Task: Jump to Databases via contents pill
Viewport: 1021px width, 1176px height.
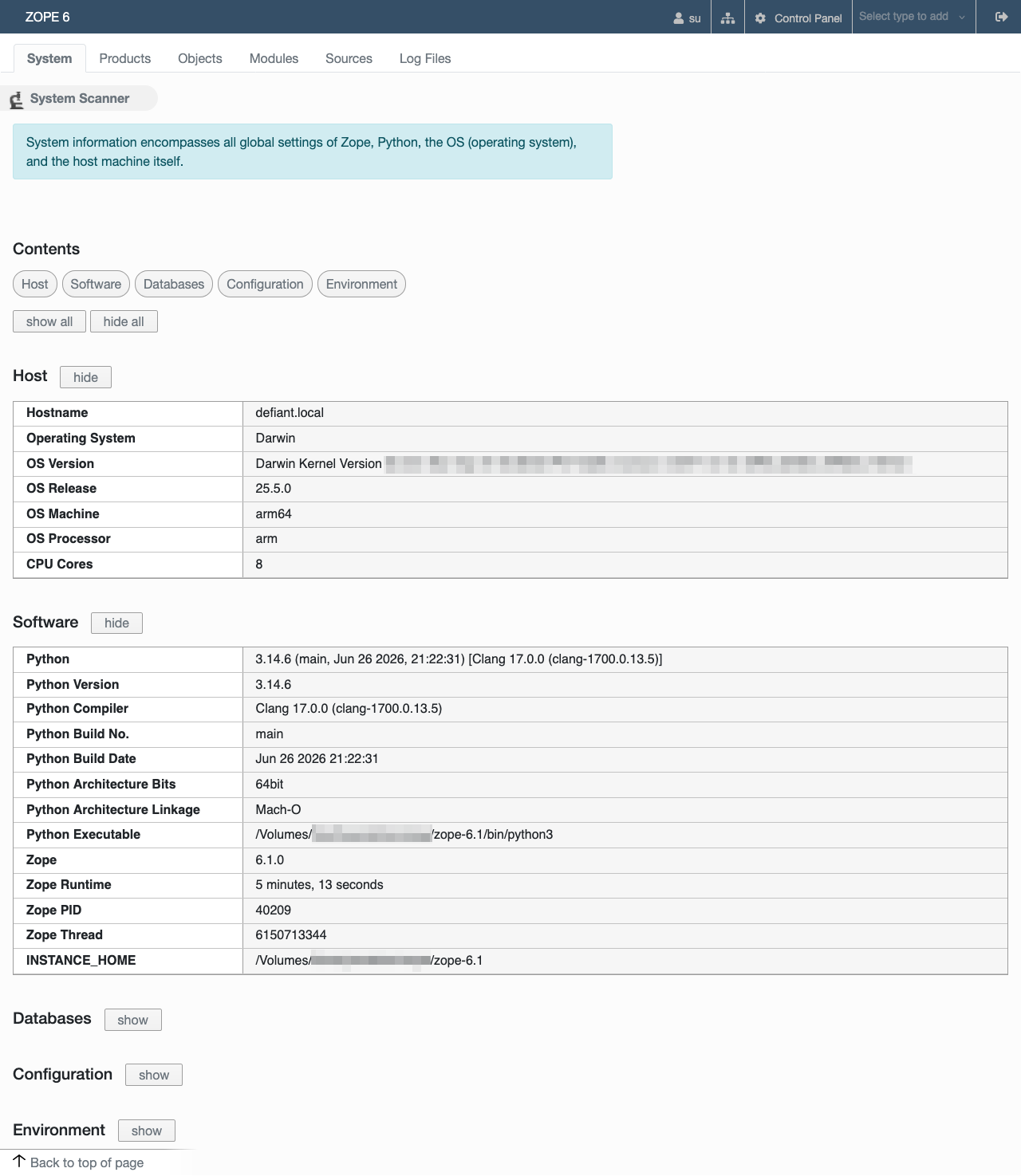Action: pyautogui.click(x=174, y=284)
